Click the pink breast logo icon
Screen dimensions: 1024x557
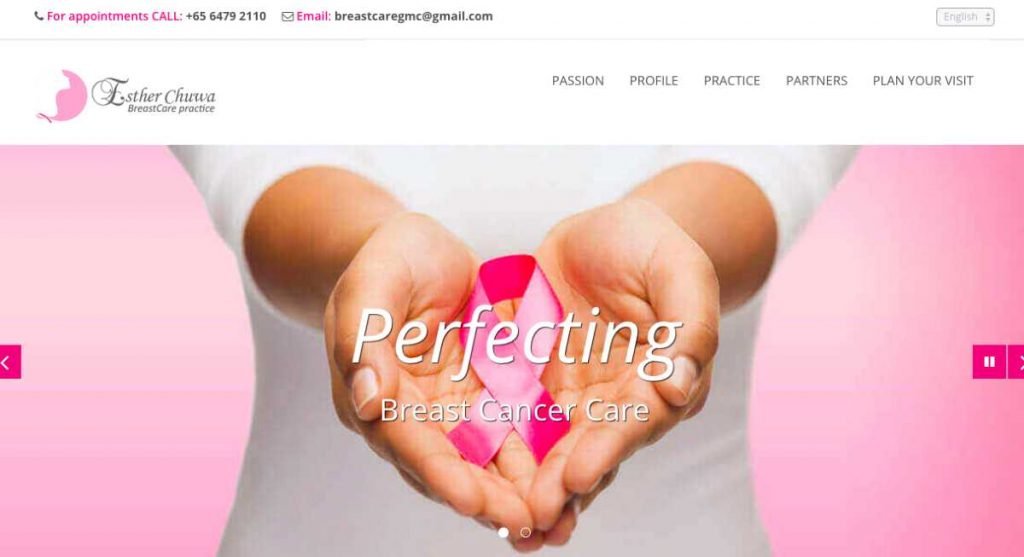(x=62, y=96)
